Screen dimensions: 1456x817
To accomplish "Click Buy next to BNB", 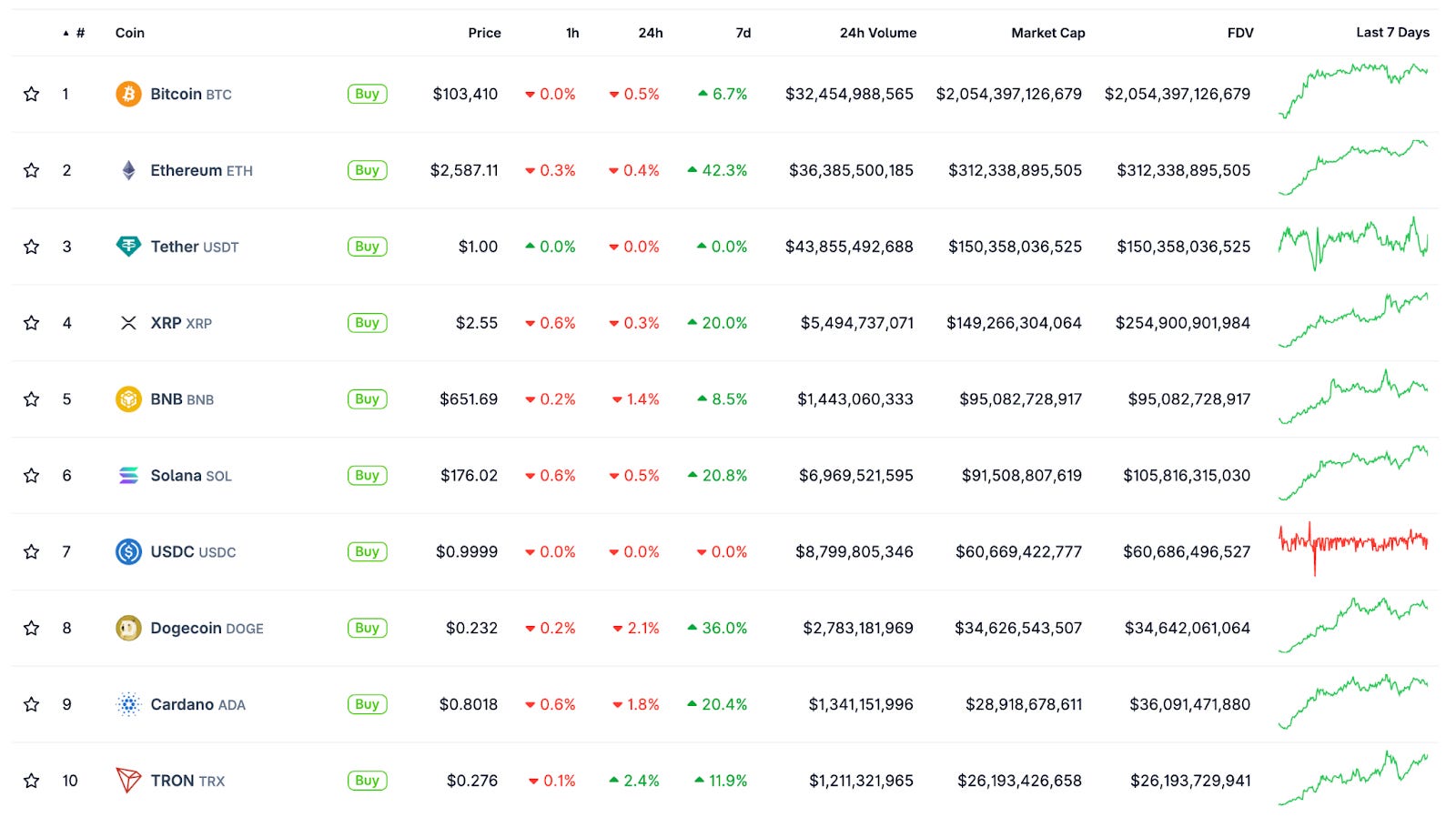I will tap(368, 399).
